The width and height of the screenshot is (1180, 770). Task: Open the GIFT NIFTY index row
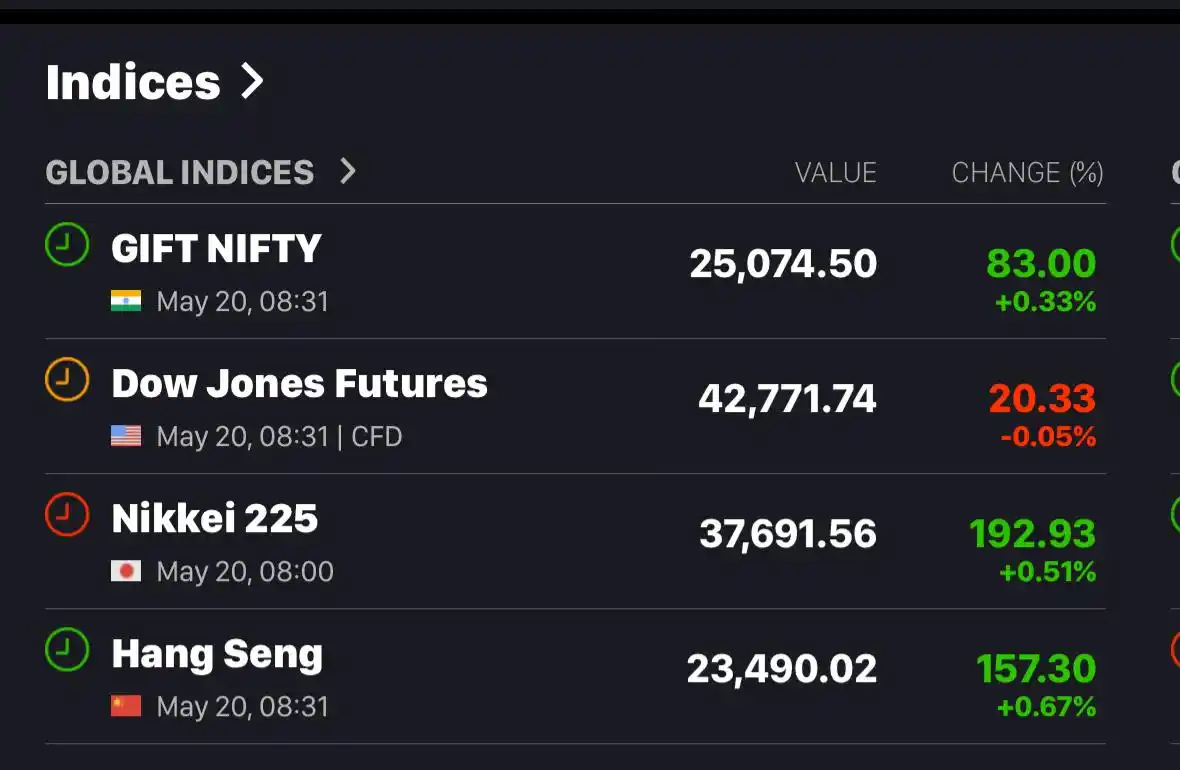coord(576,271)
